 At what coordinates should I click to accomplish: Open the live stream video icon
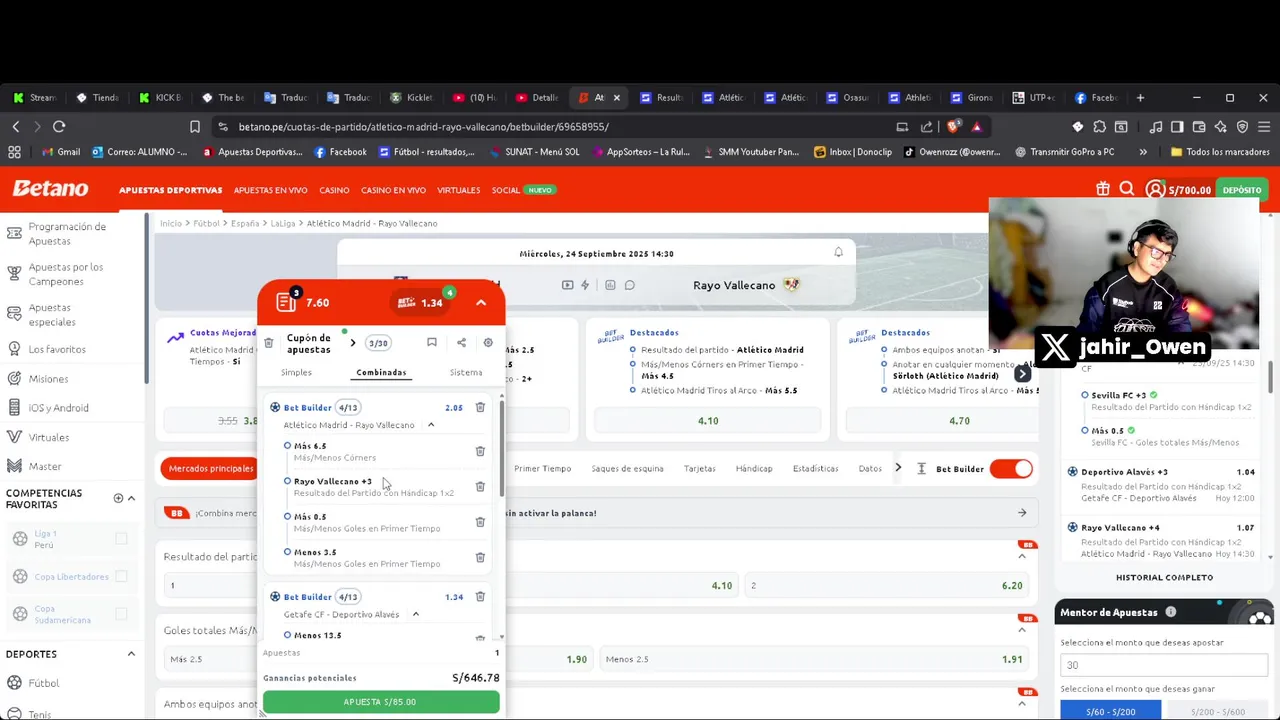tap(567, 285)
